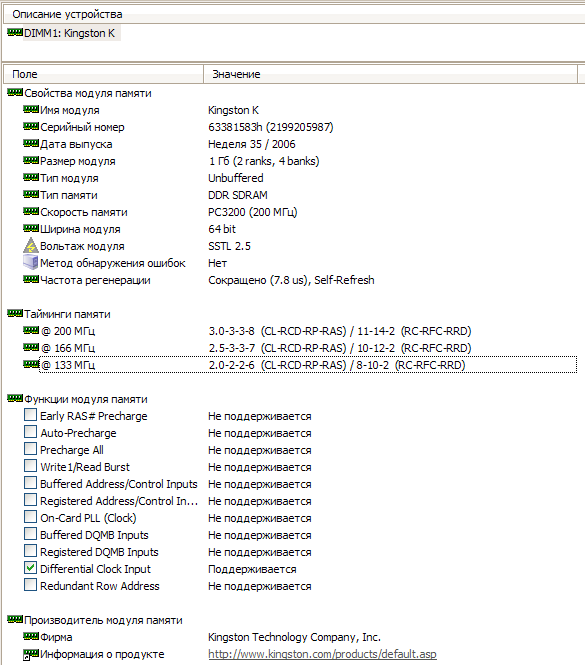Toggle the Differential Clock Input checkbox
Image resolution: width=585 pixels, height=665 pixels.
(x=30, y=567)
